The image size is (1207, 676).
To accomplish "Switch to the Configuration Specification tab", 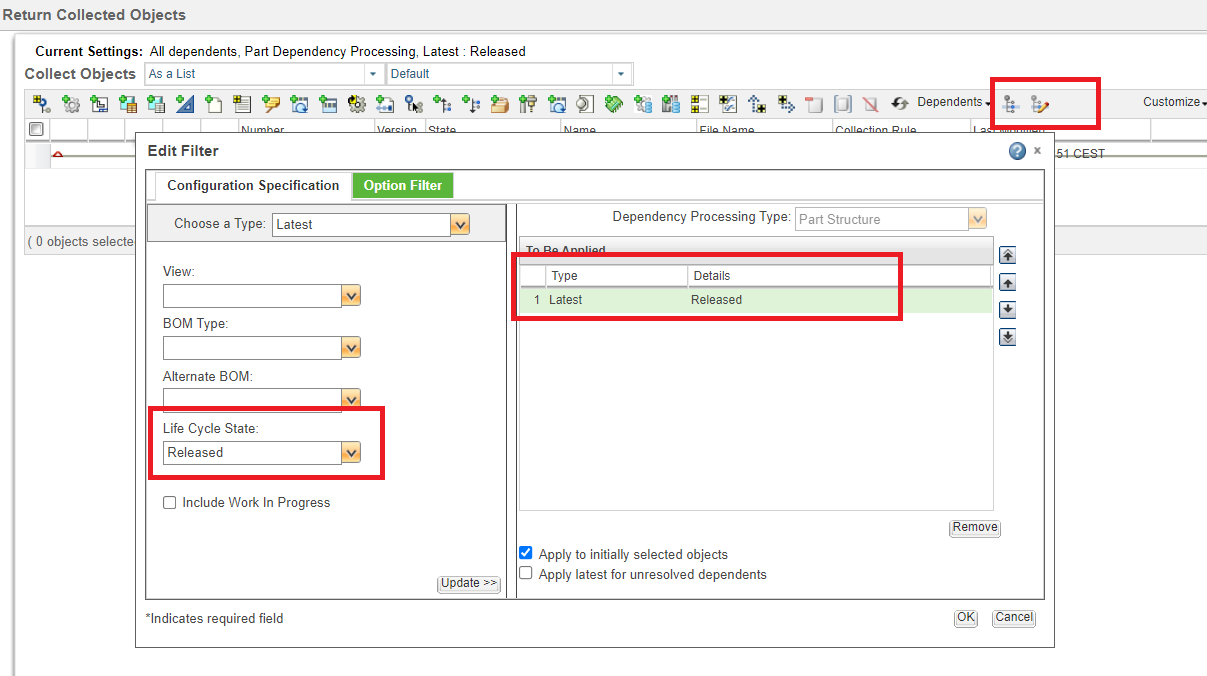I will pos(252,185).
